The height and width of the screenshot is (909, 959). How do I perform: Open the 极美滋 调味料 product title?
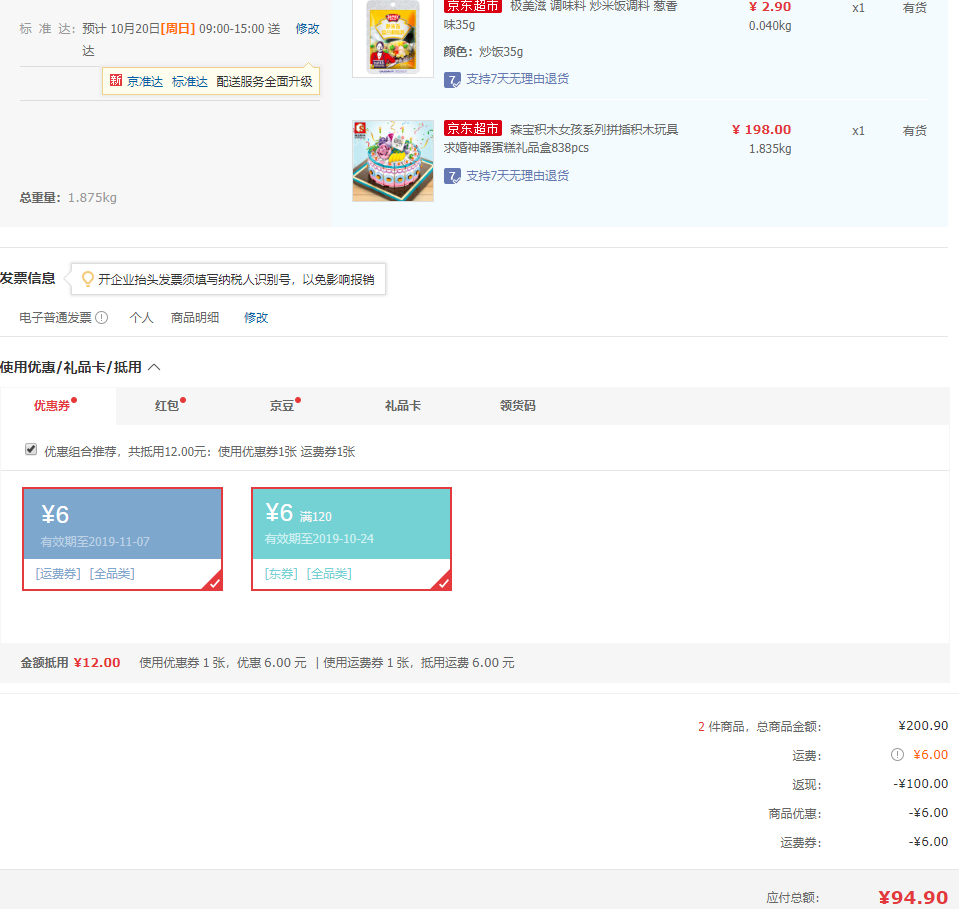point(560,15)
